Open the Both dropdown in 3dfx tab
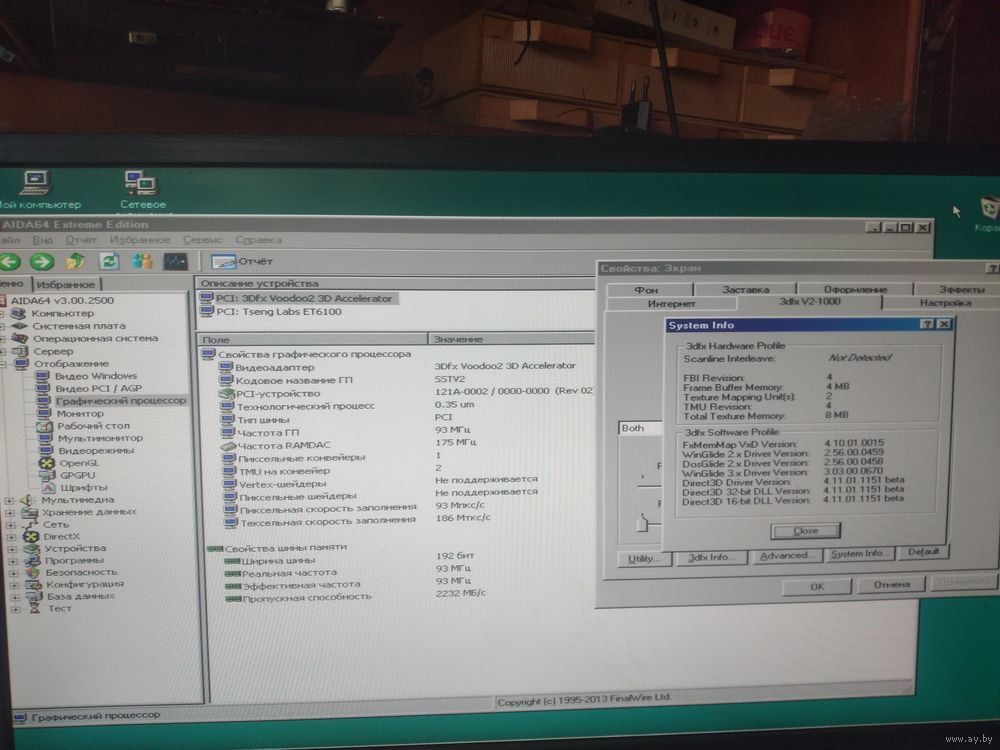This screenshot has width=1000, height=750. click(641, 429)
